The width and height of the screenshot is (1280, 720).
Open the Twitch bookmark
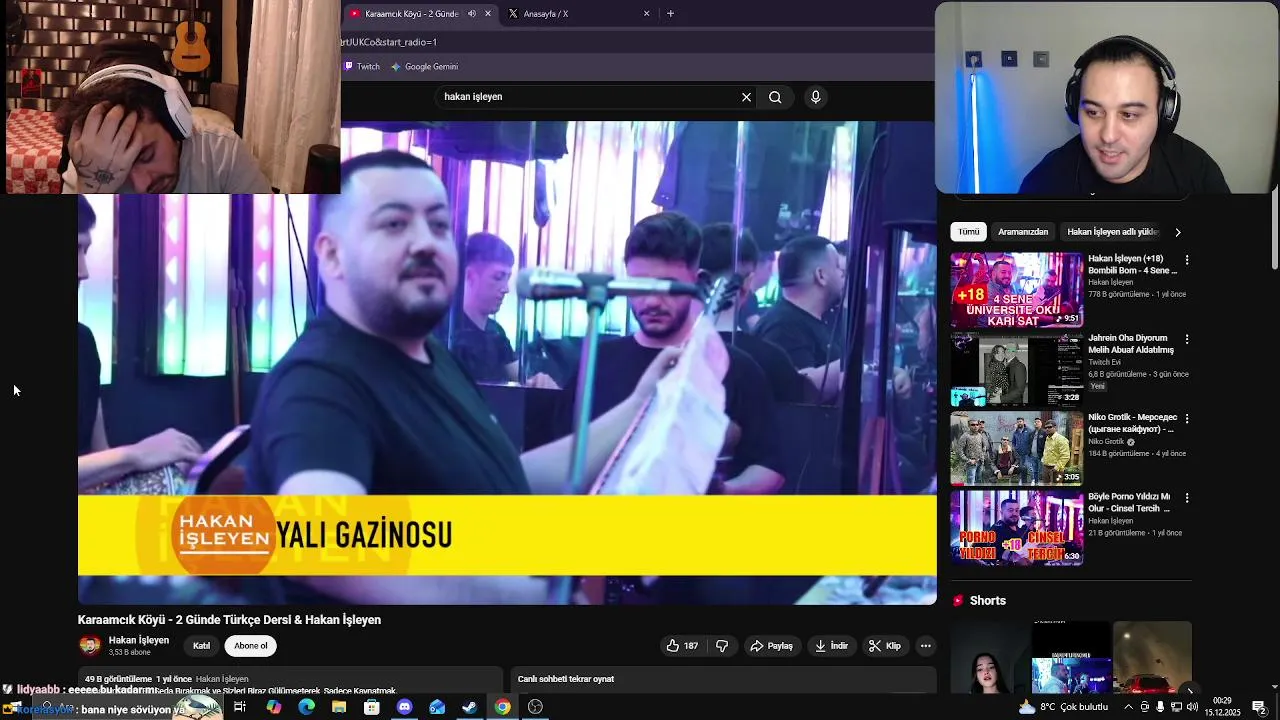(362, 67)
